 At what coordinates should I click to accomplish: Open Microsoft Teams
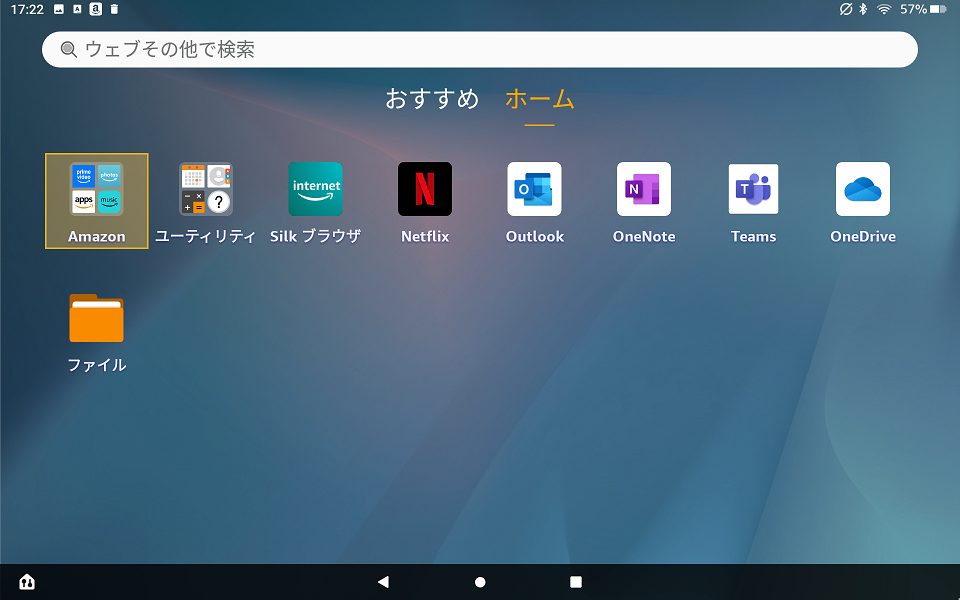(753, 189)
